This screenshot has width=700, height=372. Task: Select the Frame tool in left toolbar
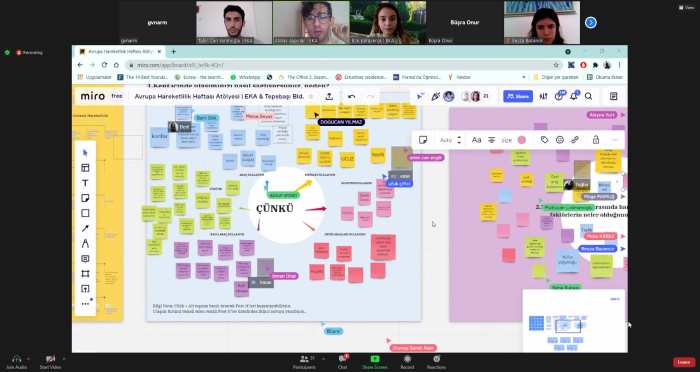point(85,274)
